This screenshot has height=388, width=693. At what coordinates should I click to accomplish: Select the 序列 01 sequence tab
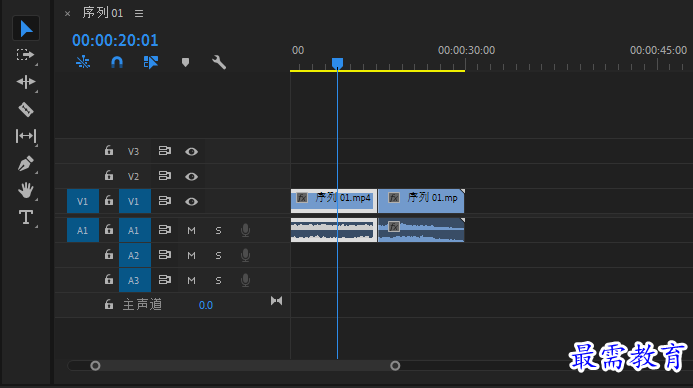103,13
